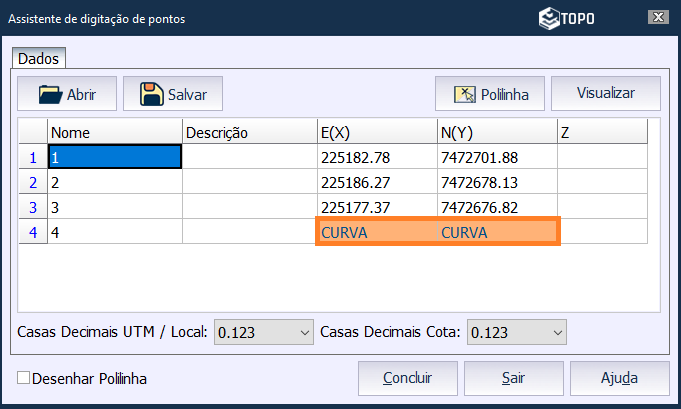Select the highlighted CURVA cell under E(X)
Viewport: 681px width, 409px height.
point(375,232)
